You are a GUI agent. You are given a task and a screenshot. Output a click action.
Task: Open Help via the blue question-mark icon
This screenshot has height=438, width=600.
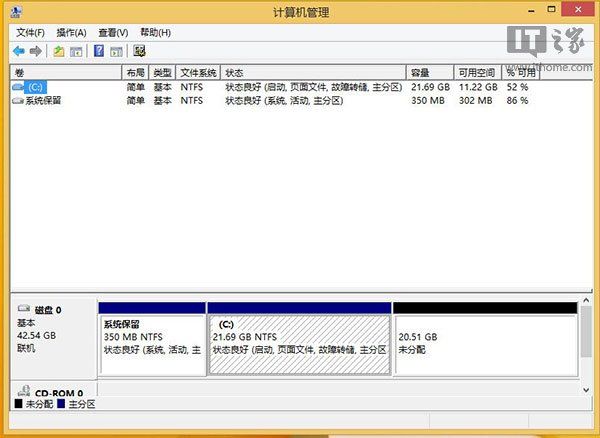(x=99, y=51)
